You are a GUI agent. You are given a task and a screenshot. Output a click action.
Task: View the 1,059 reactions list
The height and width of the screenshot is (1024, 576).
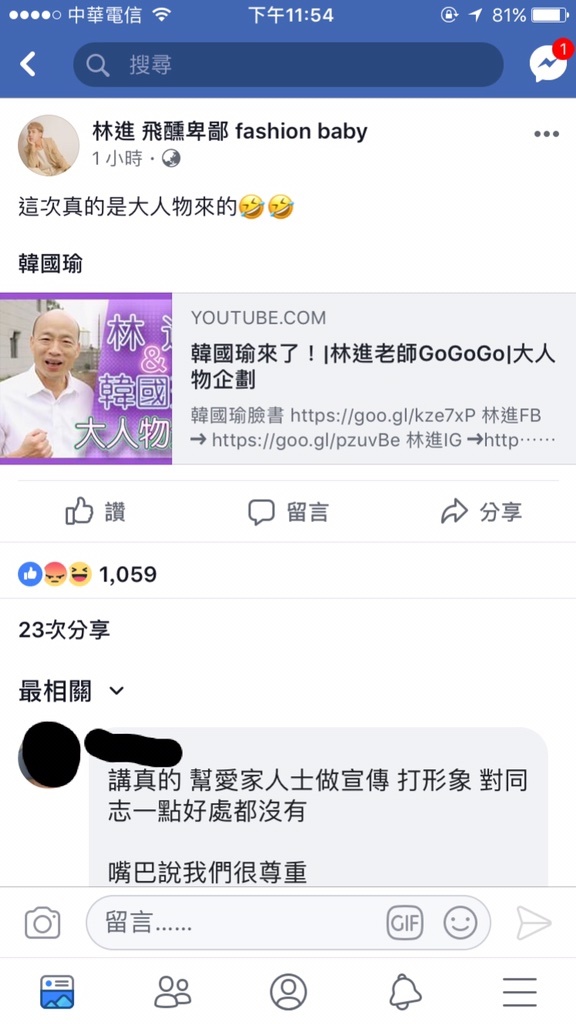click(x=88, y=574)
